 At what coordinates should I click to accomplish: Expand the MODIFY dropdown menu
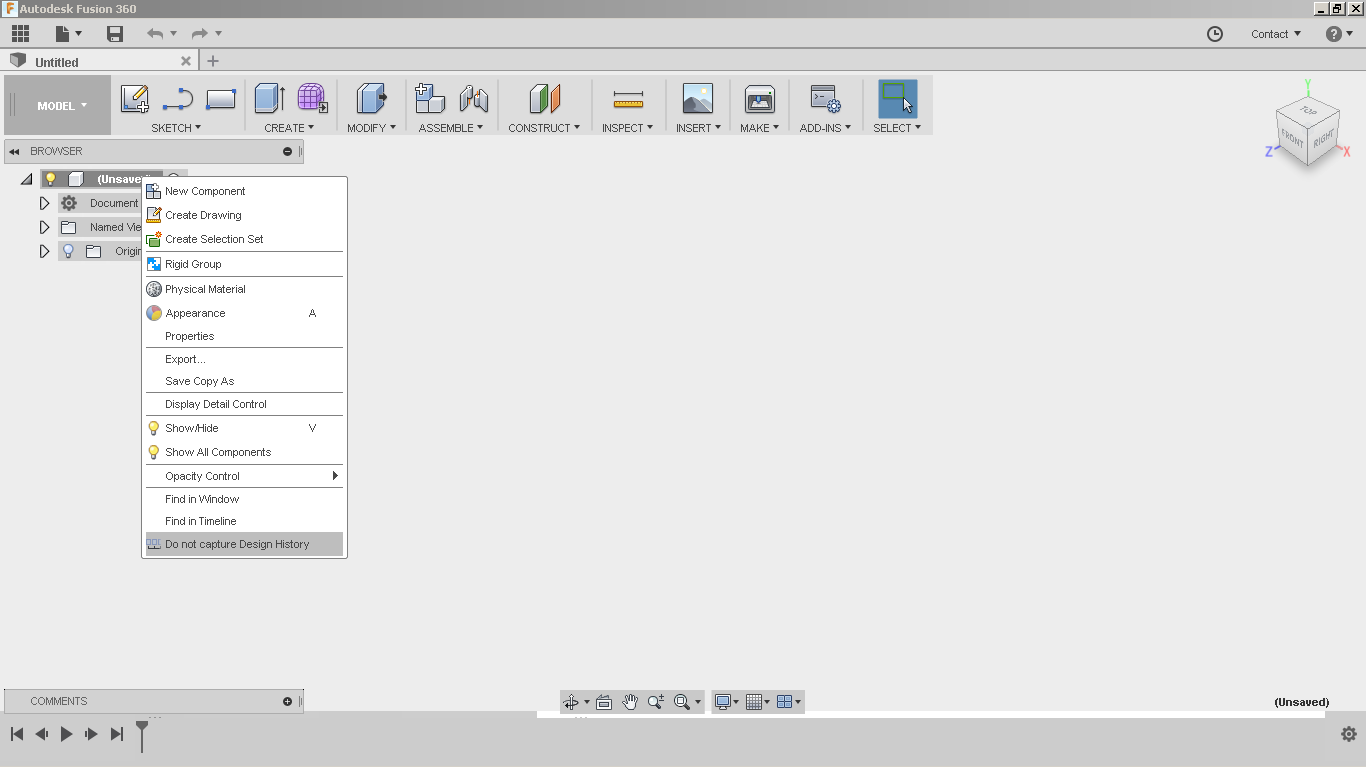point(371,128)
